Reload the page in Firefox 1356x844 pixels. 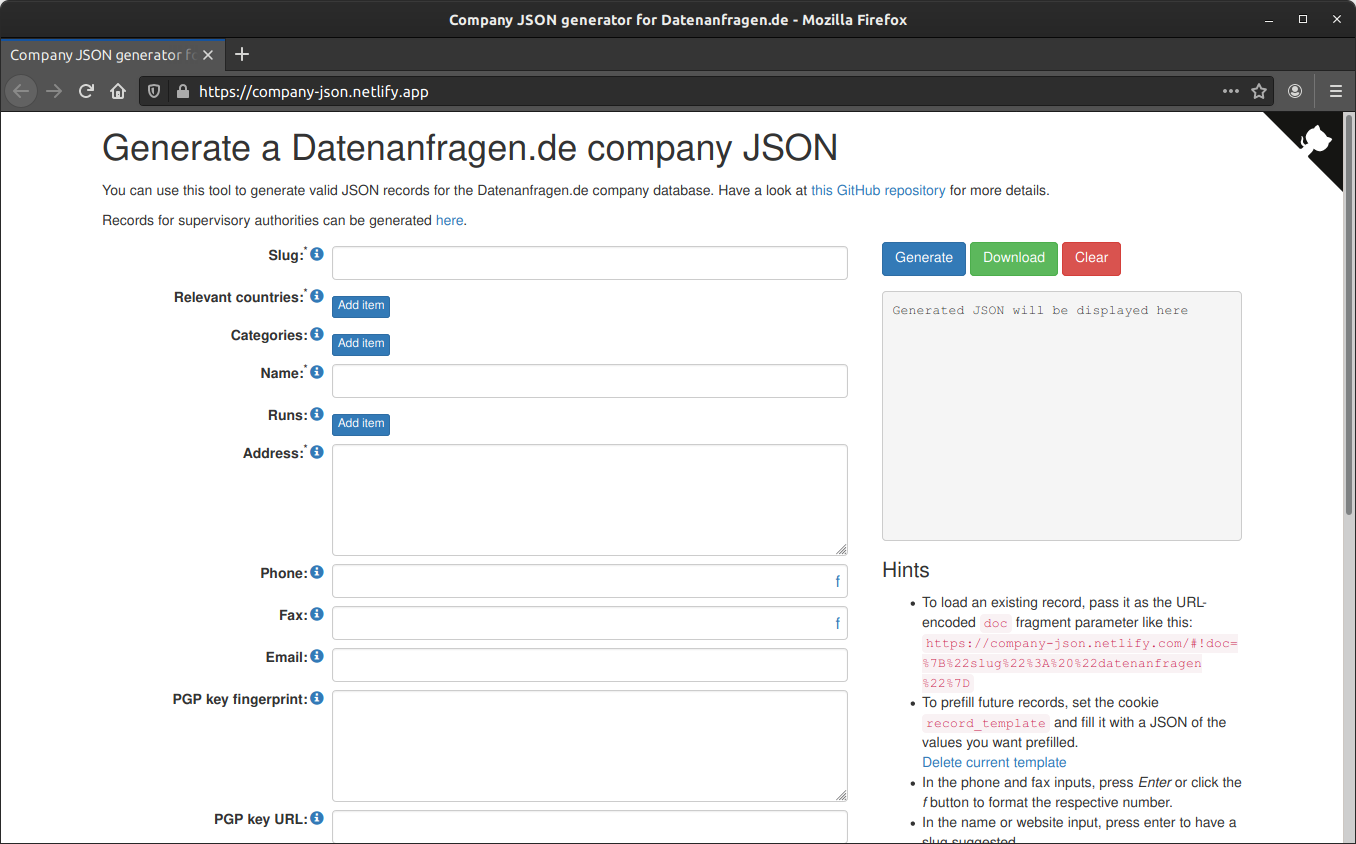[x=86, y=91]
